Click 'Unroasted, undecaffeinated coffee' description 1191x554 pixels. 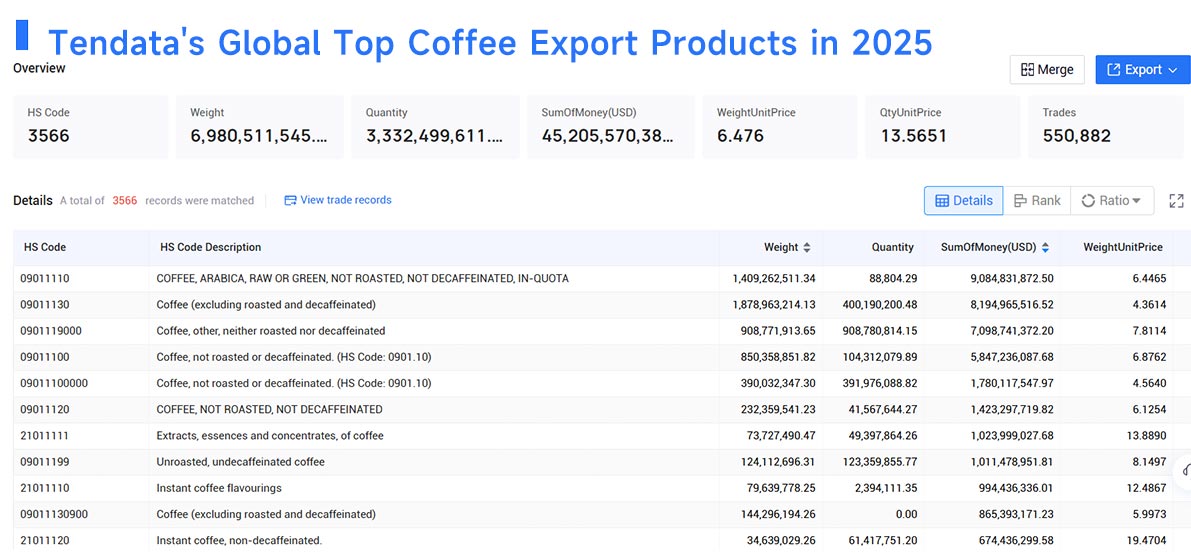pyautogui.click(x=241, y=462)
